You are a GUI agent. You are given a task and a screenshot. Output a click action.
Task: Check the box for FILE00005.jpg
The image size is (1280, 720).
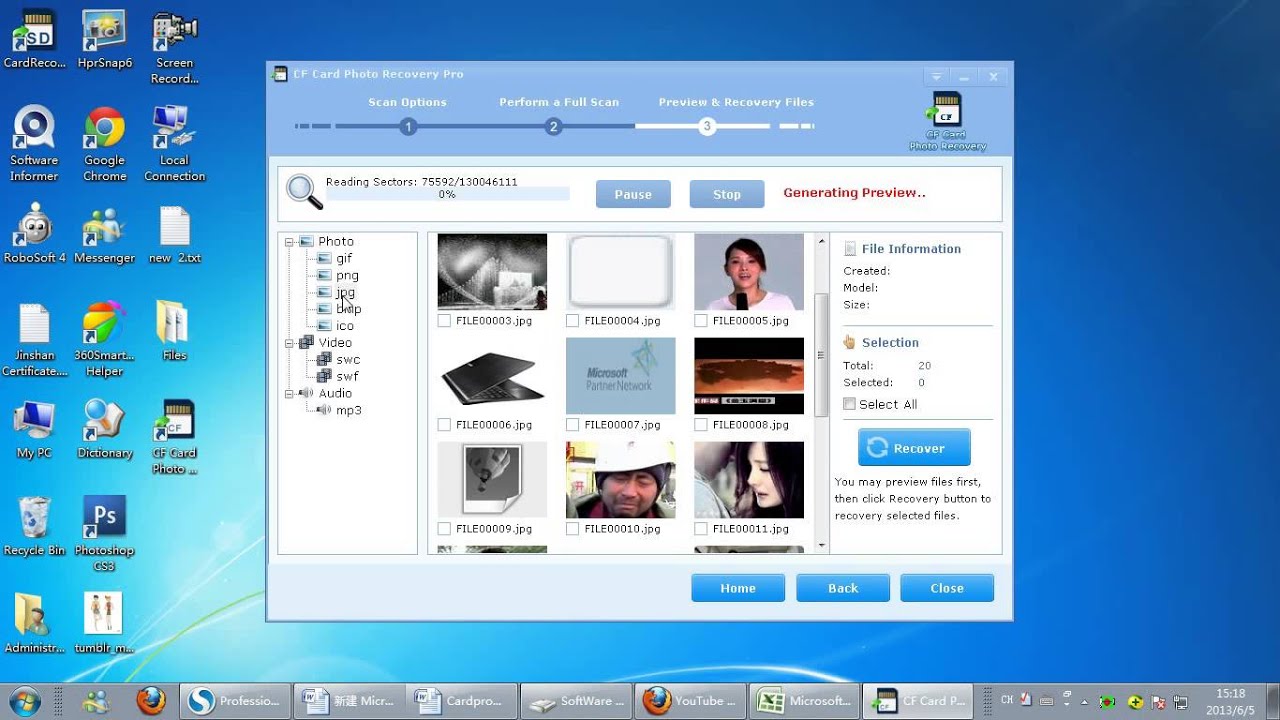(701, 321)
